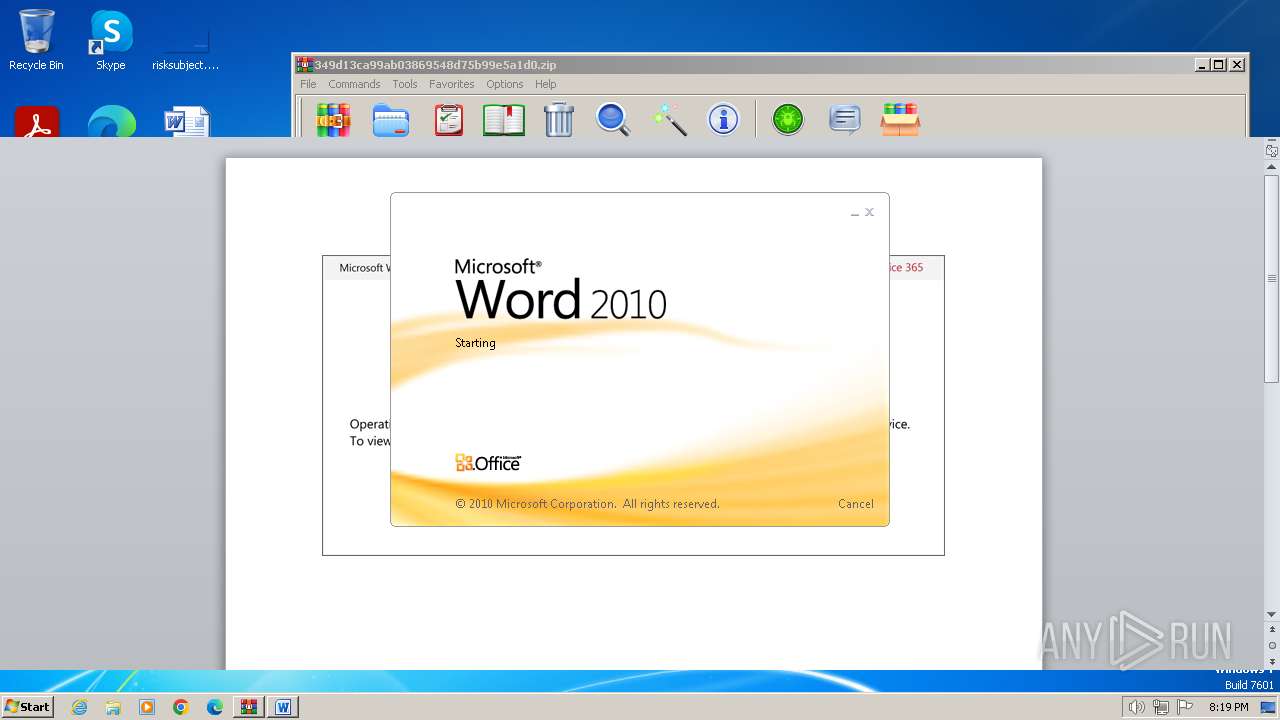This screenshot has height=720, width=1280.
Task: Click the network tray icon
Action: point(1161,707)
